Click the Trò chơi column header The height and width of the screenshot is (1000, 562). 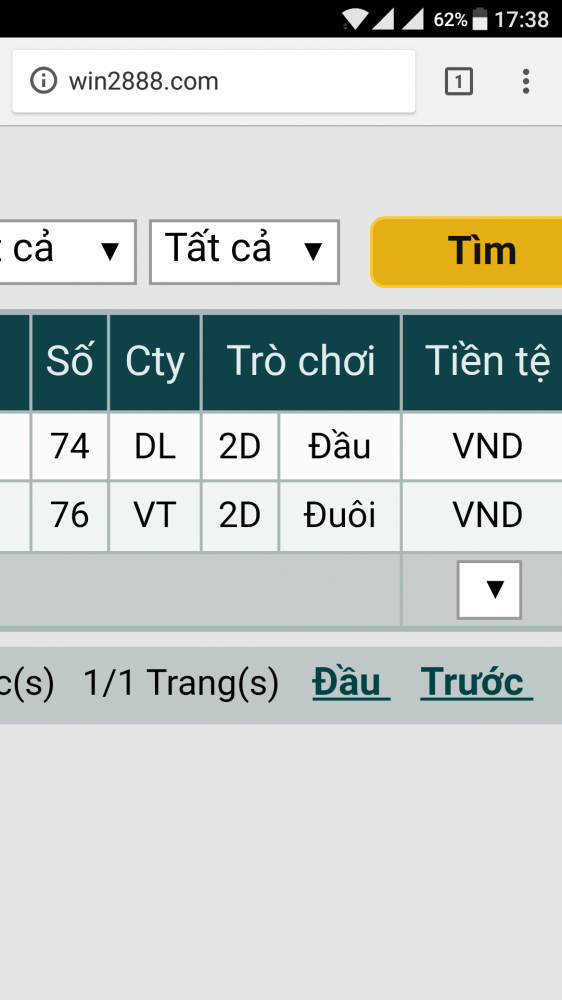(x=301, y=362)
